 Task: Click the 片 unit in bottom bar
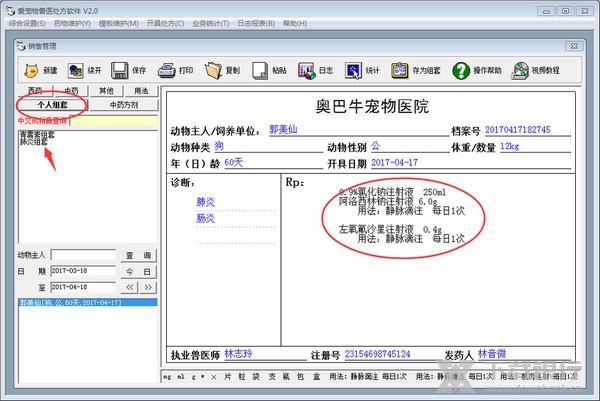[228, 377]
